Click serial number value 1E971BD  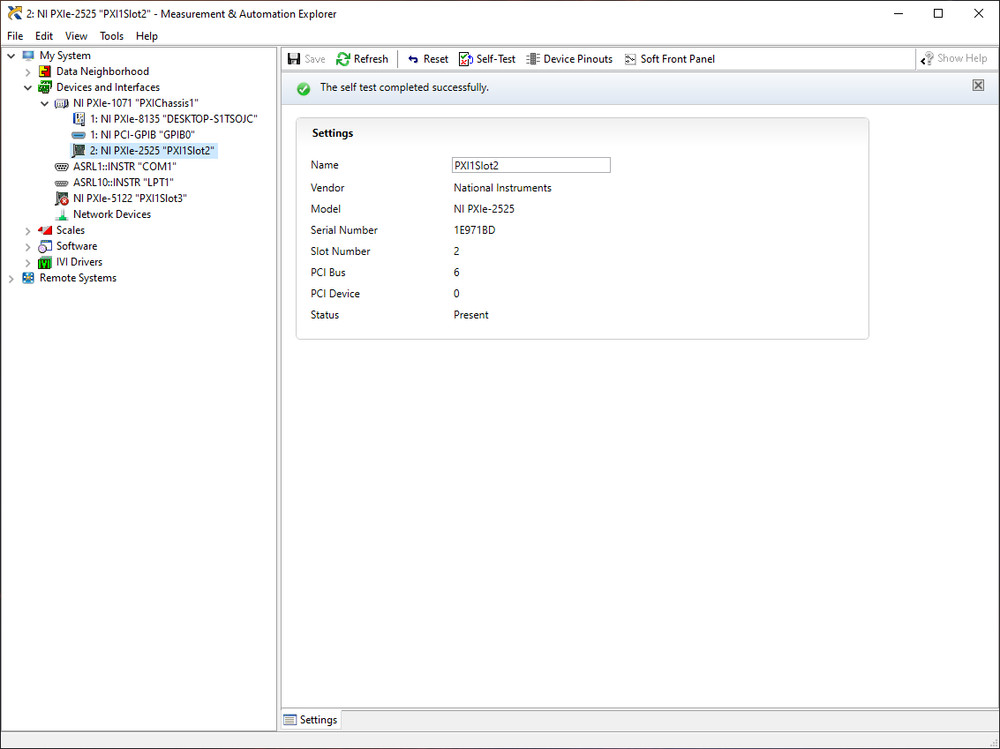coord(474,230)
